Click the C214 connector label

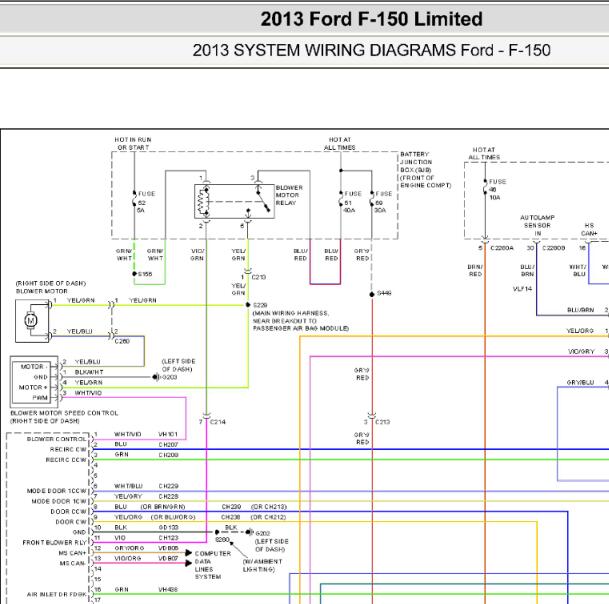point(218,421)
